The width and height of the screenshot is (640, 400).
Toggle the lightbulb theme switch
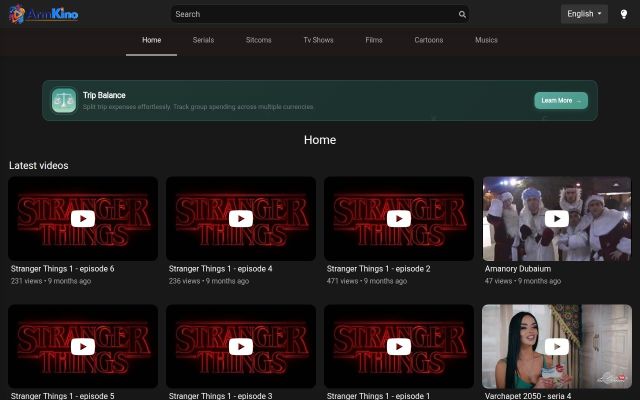[x=624, y=14]
